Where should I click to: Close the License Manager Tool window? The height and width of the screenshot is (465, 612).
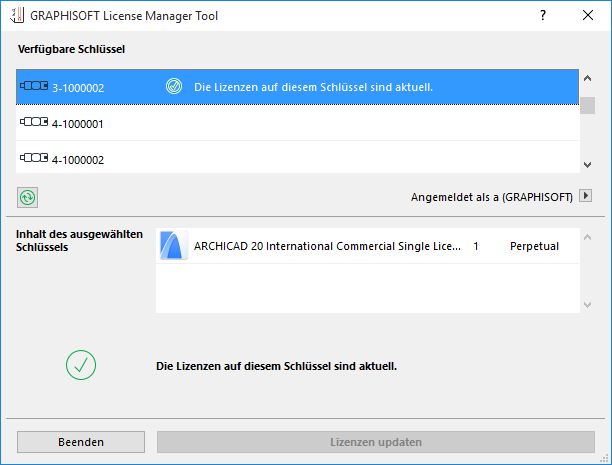coord(588,16)
